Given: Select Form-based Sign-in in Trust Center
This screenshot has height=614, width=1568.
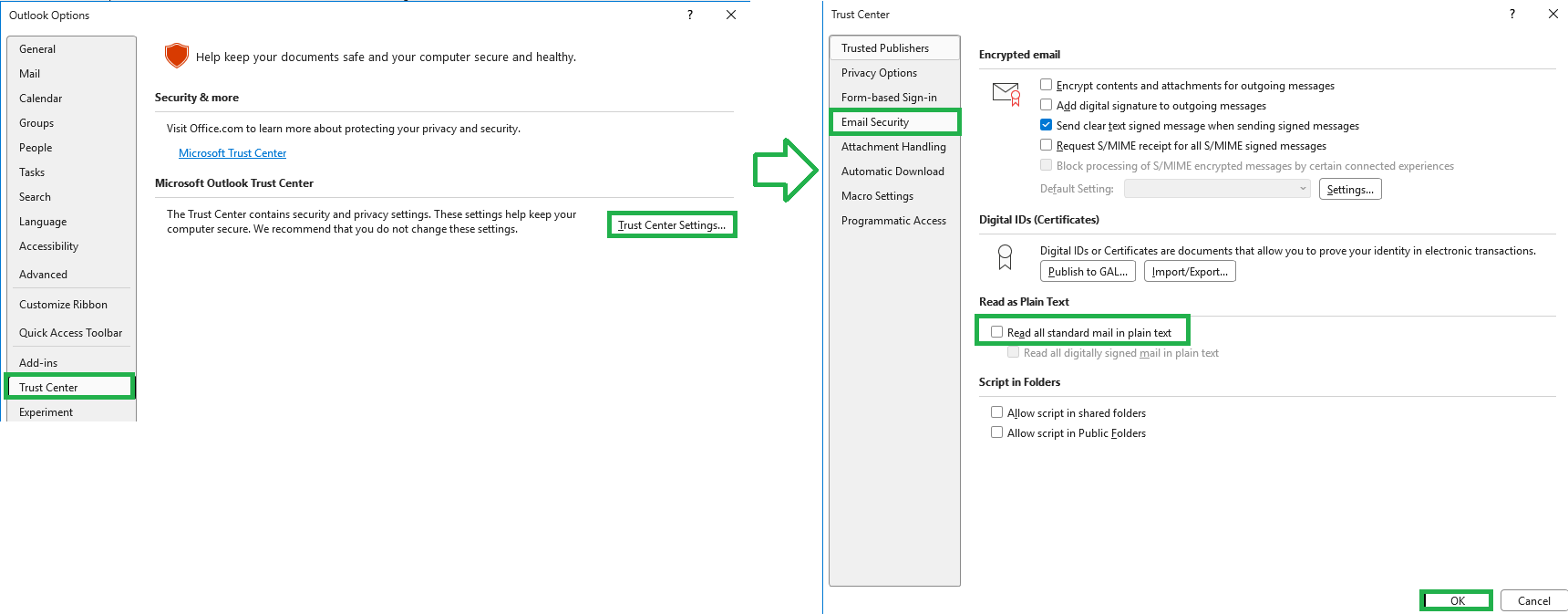Looking at the screenshot, I should point(894,98).
